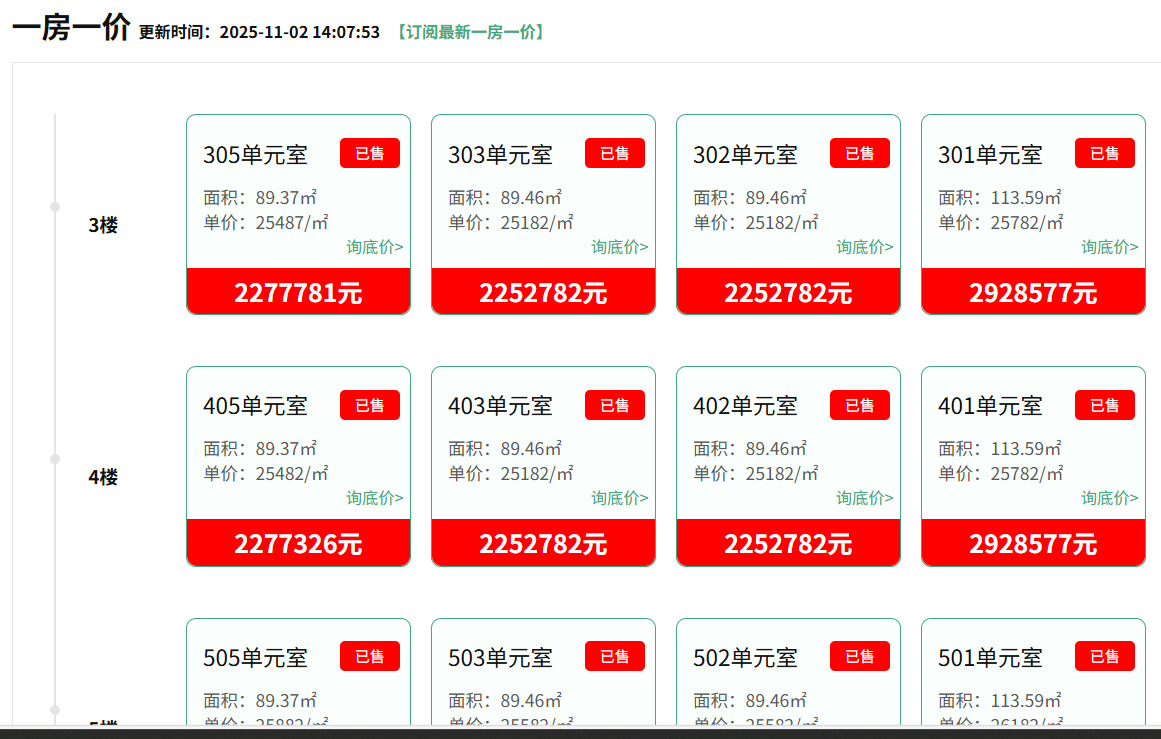The height and width of the screenshot is (739, 1161).
Task: Select the 已售 tag on unit 503
Action: point(614,656)
